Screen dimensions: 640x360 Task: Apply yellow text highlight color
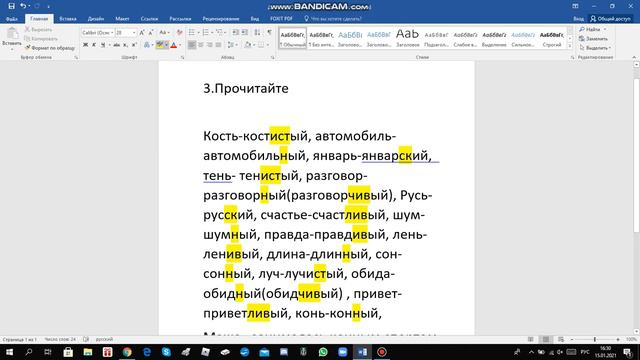click(x=160, y=45)
